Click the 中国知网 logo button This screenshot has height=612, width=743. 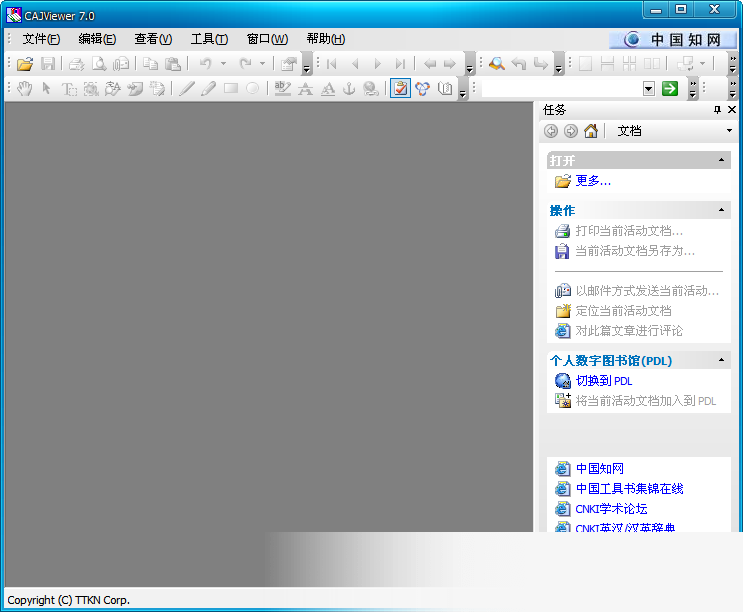[x=673, y=40]
